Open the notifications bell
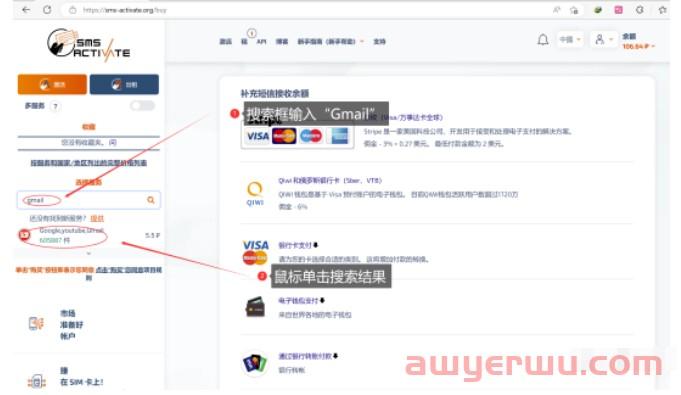The image size is (681, 395). (x=543, y=40)
